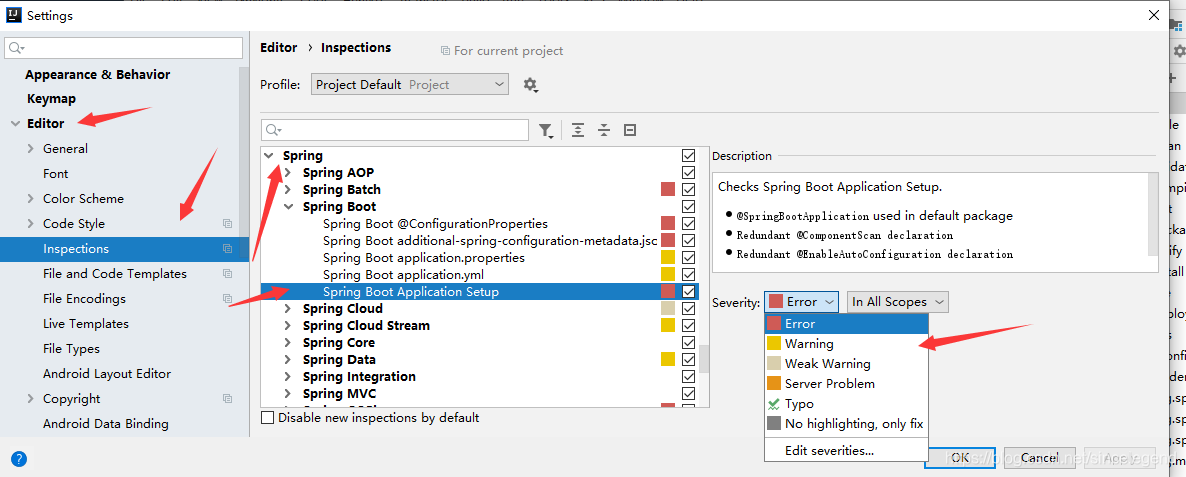
Task: Collapse the Editor settings section
Action: [15, 123]
